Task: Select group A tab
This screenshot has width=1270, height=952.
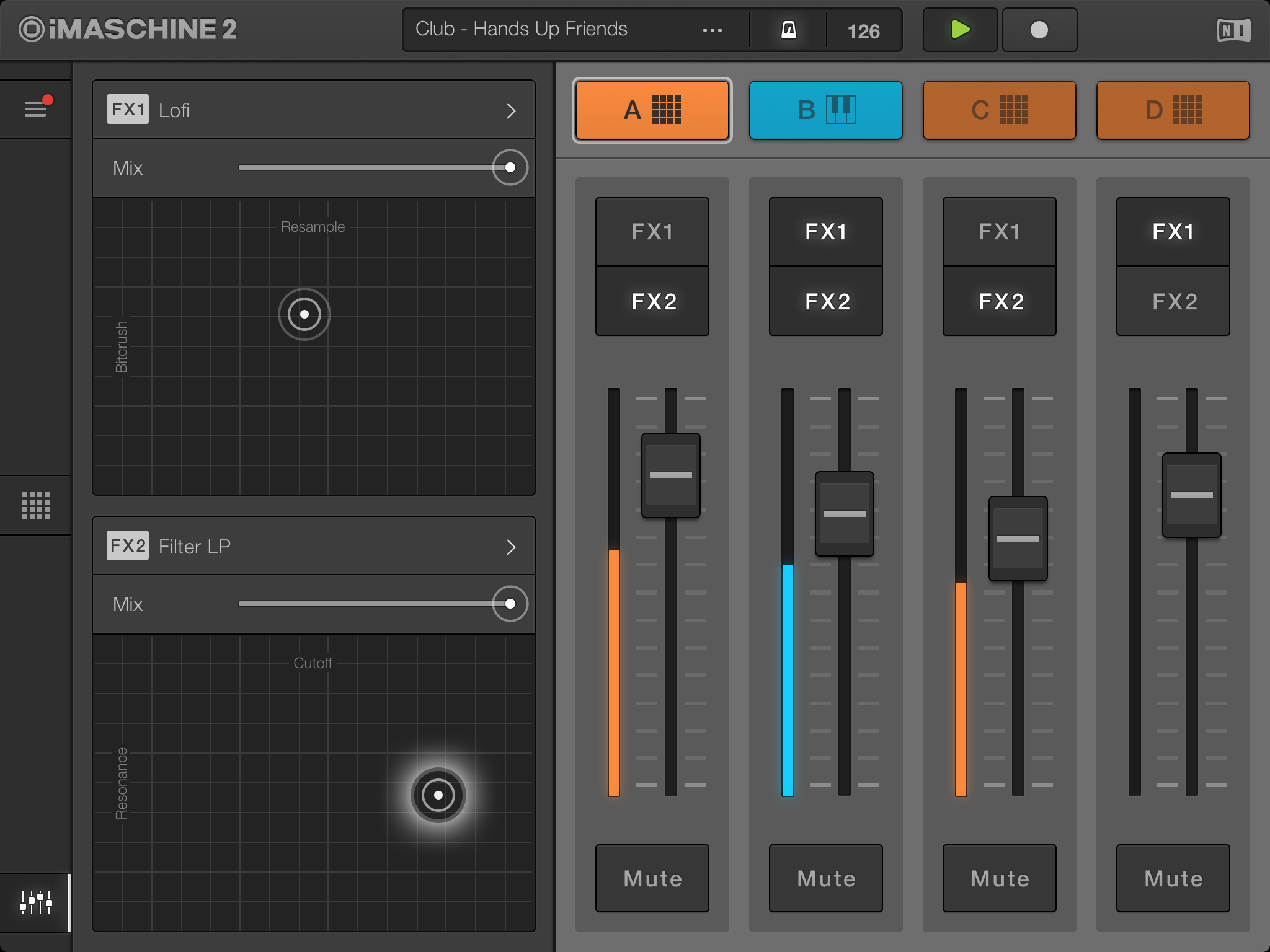Action: tap(652, 110)
